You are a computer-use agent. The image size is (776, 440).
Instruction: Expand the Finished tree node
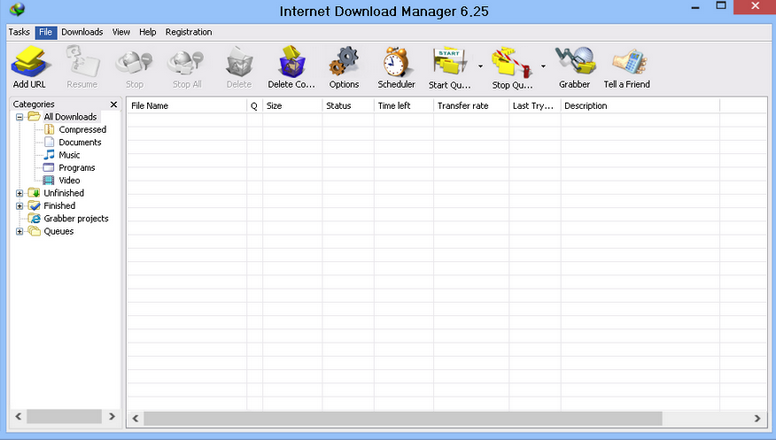coord(19,206)
